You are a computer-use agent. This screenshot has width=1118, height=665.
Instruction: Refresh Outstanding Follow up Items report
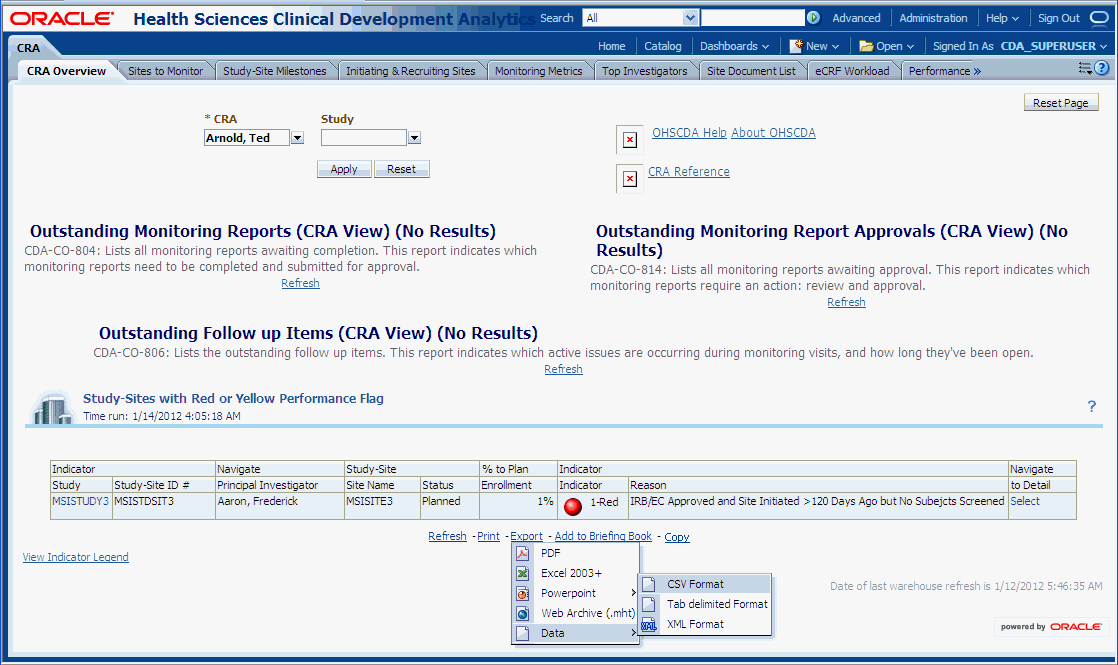[563, 369]
